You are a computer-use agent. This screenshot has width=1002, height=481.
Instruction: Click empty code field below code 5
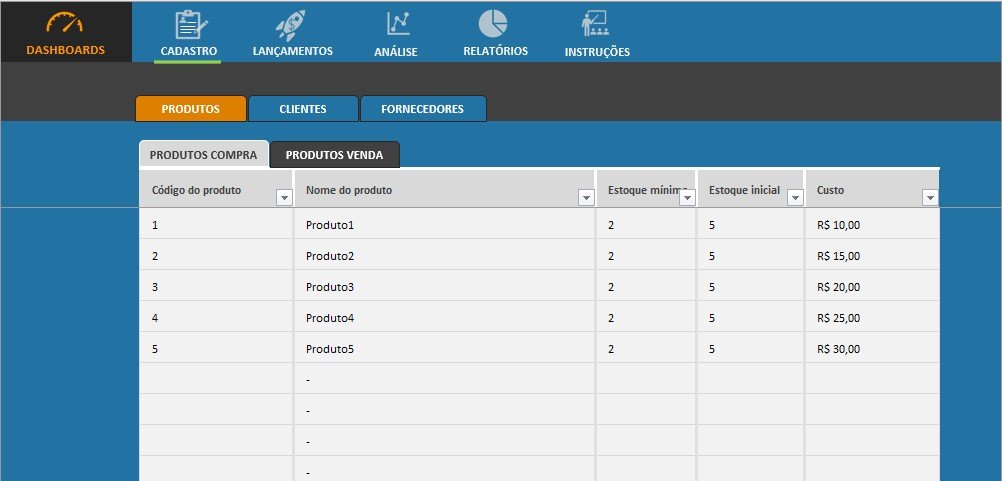click(216, 380)
